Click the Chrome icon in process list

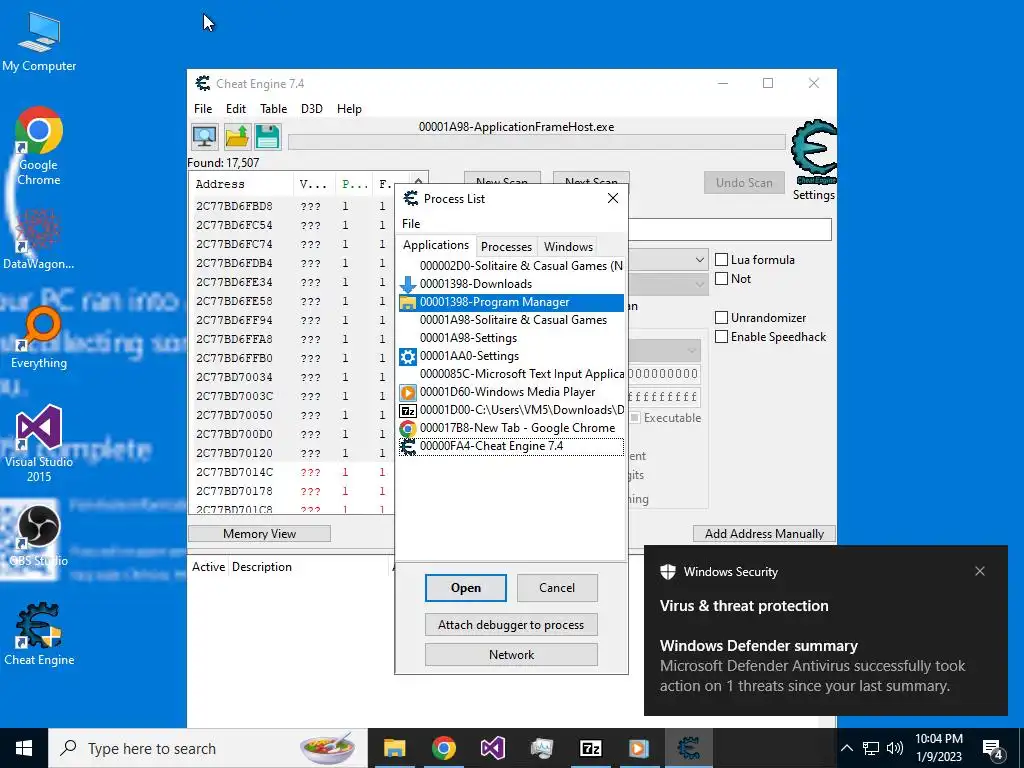click(x=408, y=428)
